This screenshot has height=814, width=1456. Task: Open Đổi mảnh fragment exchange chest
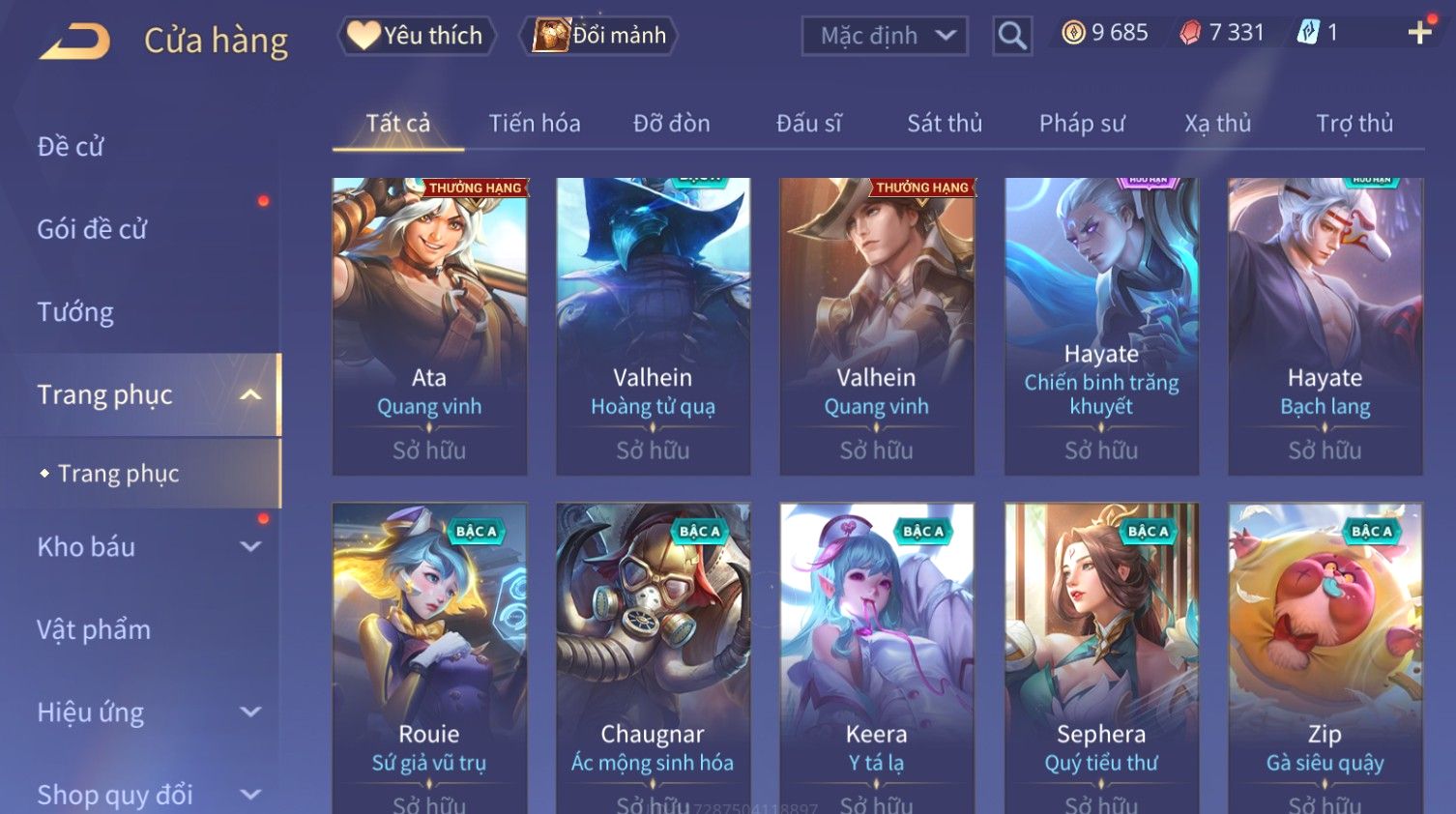point(599,36)
